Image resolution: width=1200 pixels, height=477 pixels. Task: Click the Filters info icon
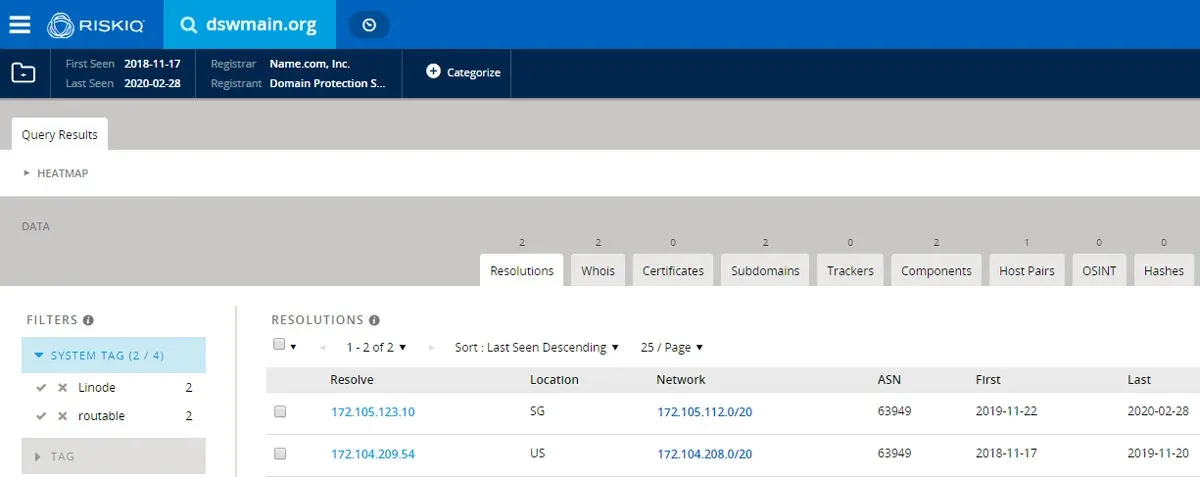88,320
